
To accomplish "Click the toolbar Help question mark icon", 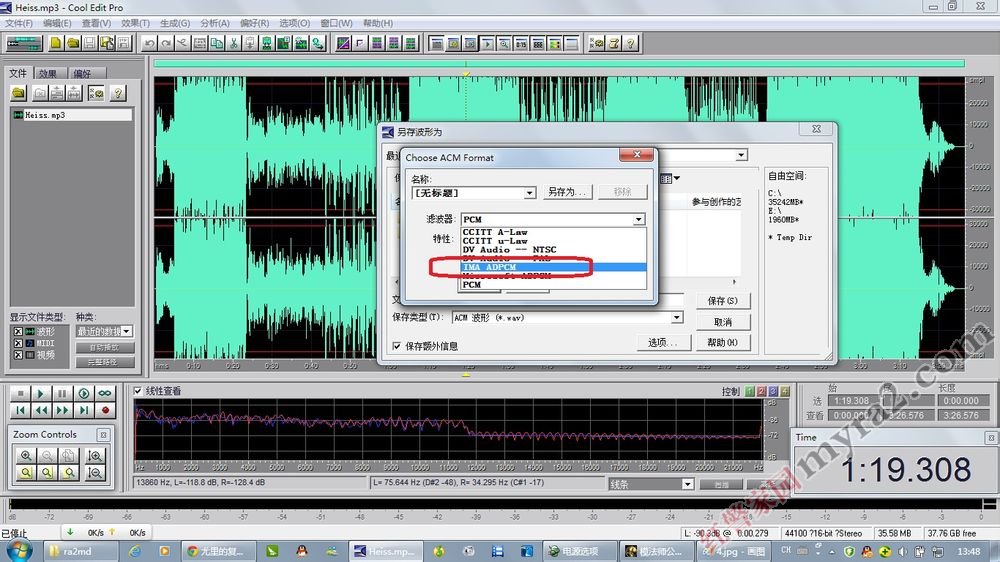I will click(630, 43).
